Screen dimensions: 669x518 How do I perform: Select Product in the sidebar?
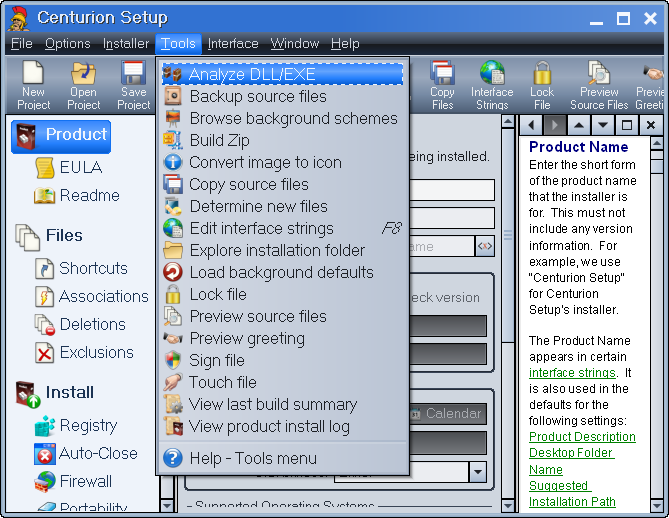pyautogui.click(x=61, y=137)
